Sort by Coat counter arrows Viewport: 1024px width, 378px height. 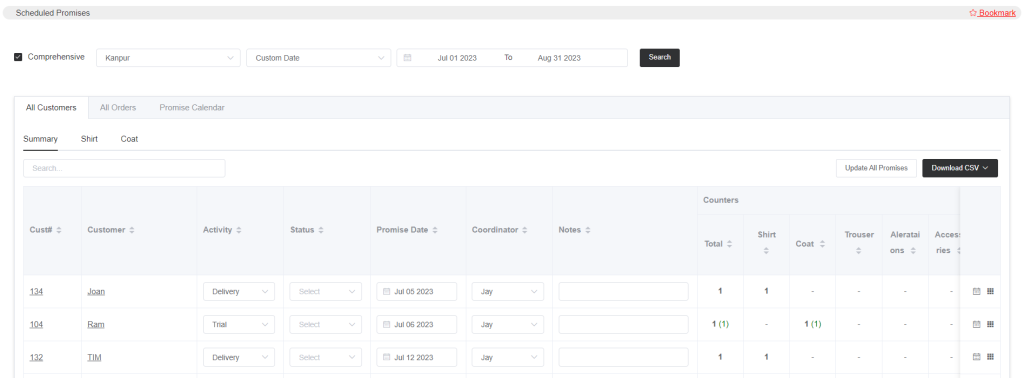tap(822, 244)
